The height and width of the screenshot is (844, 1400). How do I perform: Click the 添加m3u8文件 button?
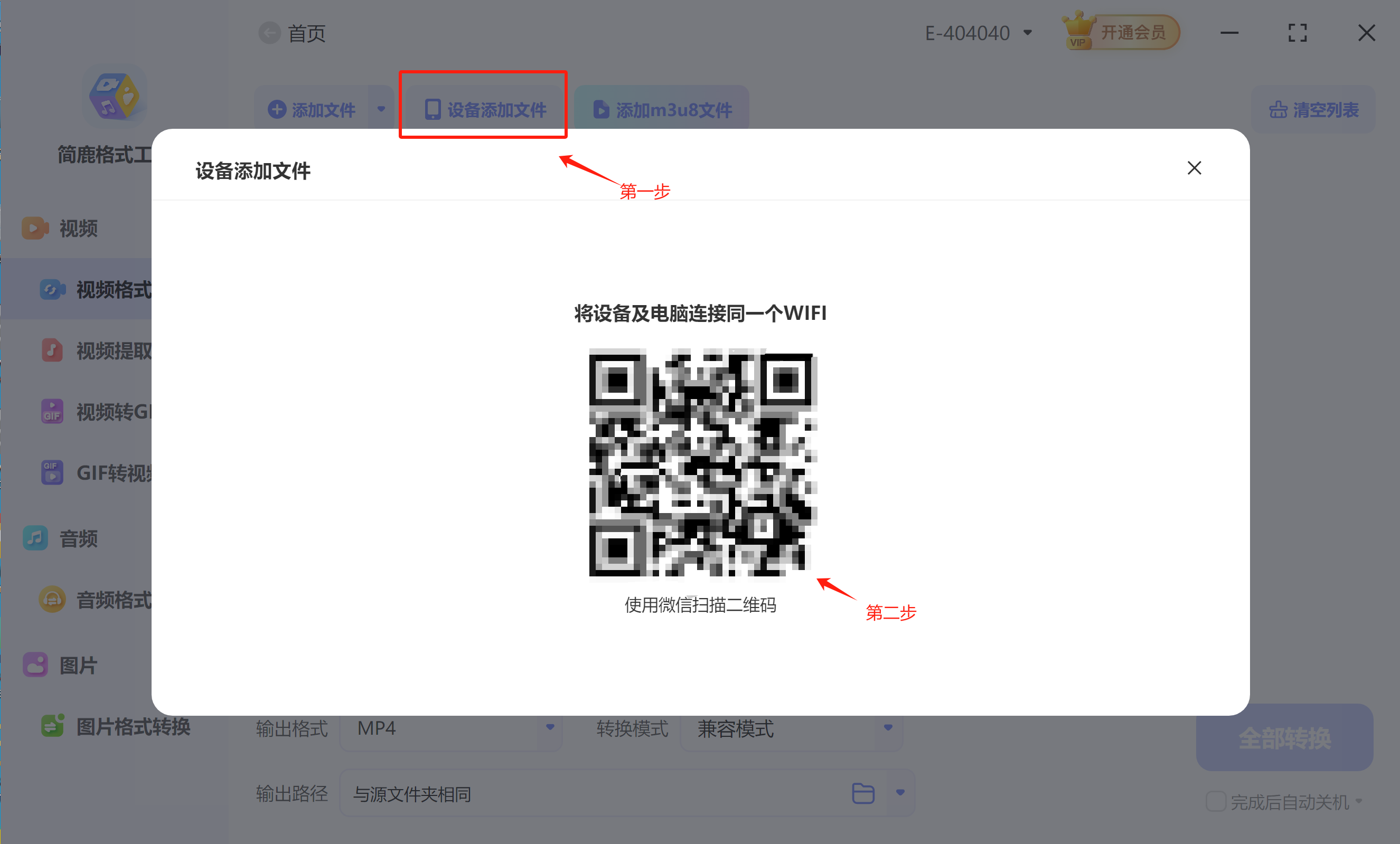point(661,109)
